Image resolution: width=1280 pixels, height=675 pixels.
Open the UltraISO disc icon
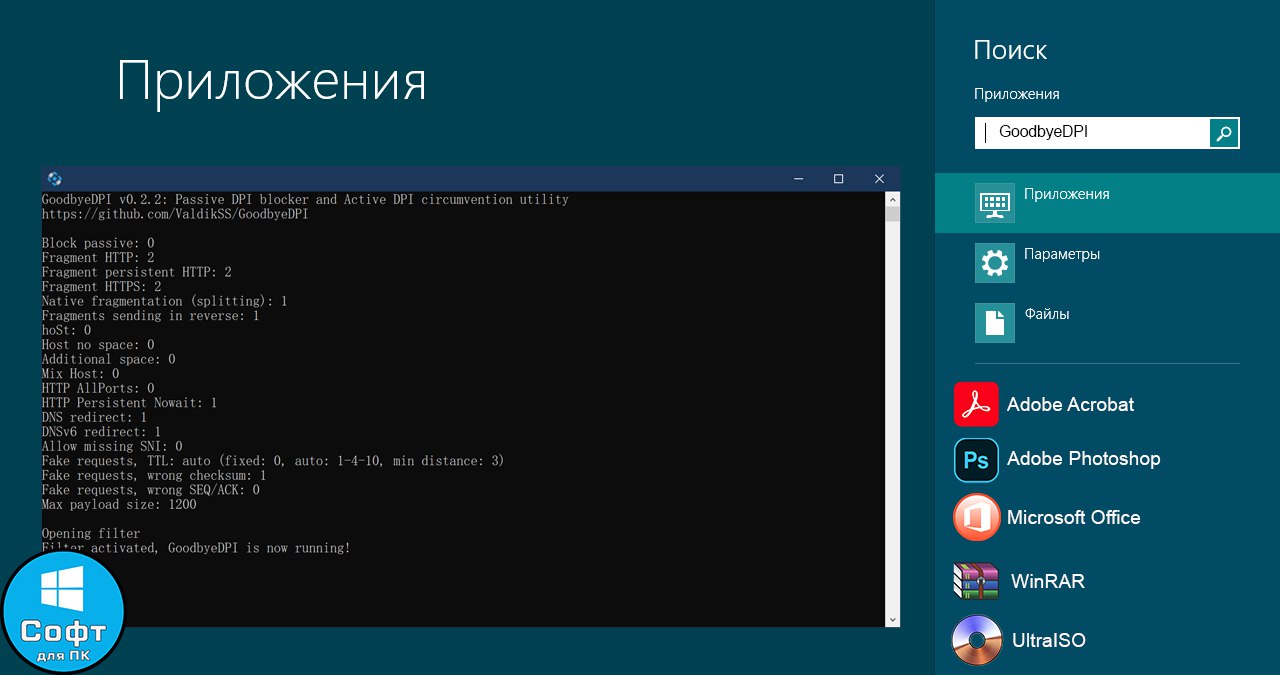[976, 640]
